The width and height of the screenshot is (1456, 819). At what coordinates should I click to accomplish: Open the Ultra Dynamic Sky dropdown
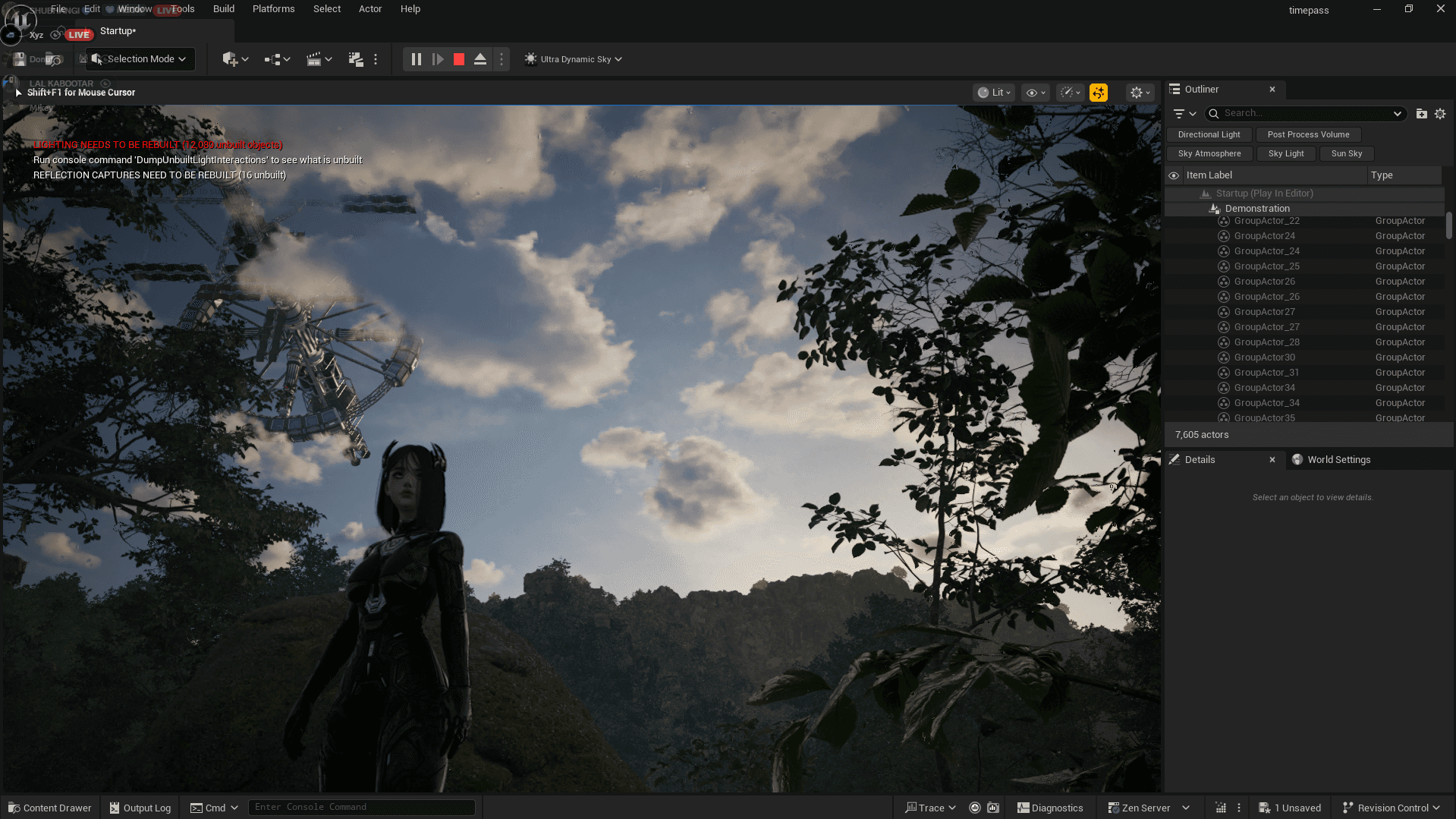[574, 59]
